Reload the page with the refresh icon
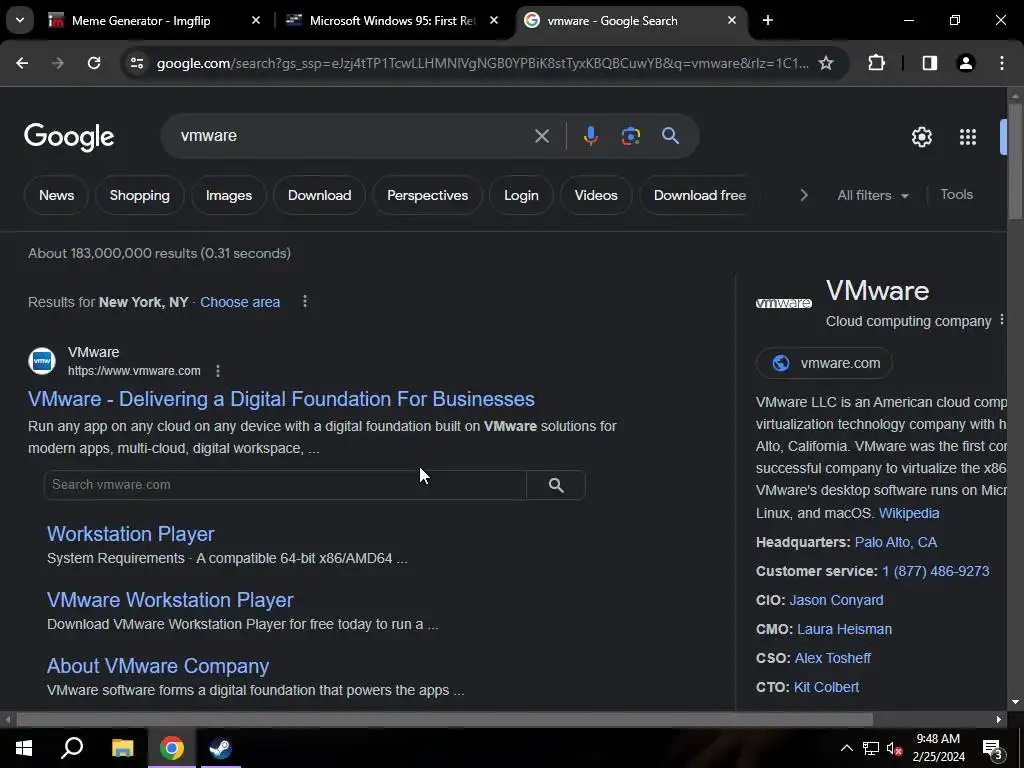Viewport: 1024px width, 768px height. (x=94, y=63)
